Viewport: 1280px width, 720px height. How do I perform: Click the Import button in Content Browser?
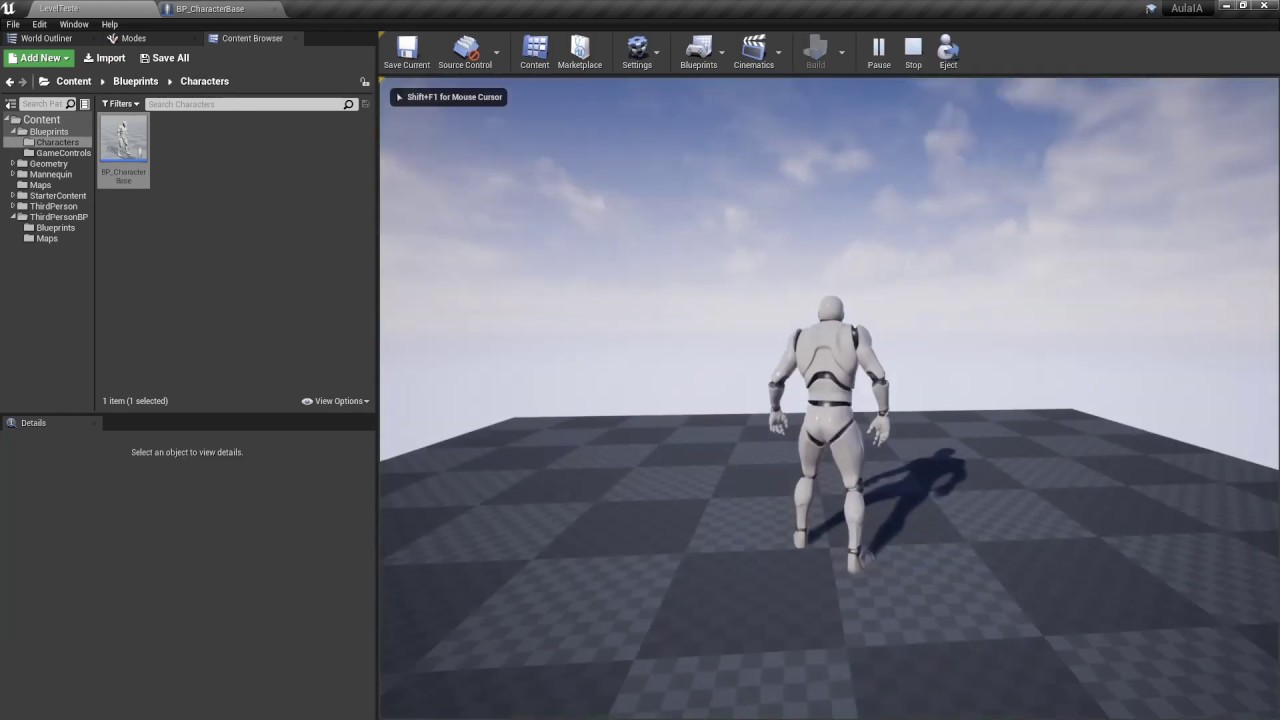(104, 58)
